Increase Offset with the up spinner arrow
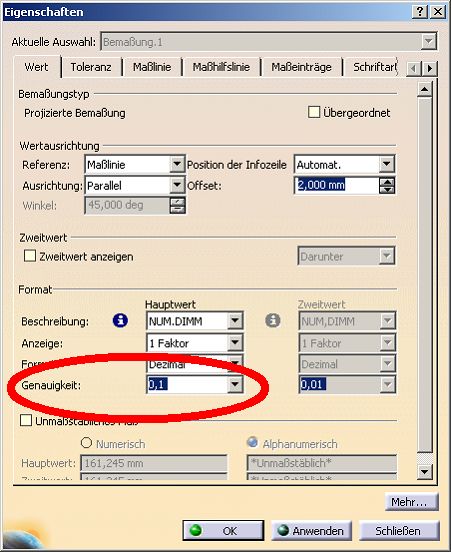The width and height of the screenshot is (451, 552). [387, 182]
